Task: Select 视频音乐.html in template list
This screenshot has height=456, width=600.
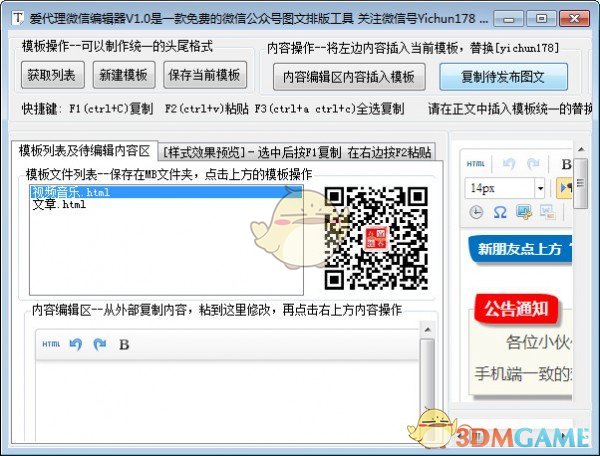Action: pos(166,192)
